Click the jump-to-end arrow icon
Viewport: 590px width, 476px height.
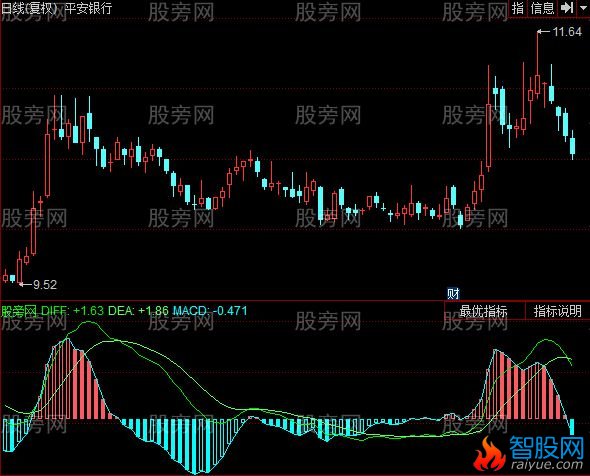(x=567, y=8)
